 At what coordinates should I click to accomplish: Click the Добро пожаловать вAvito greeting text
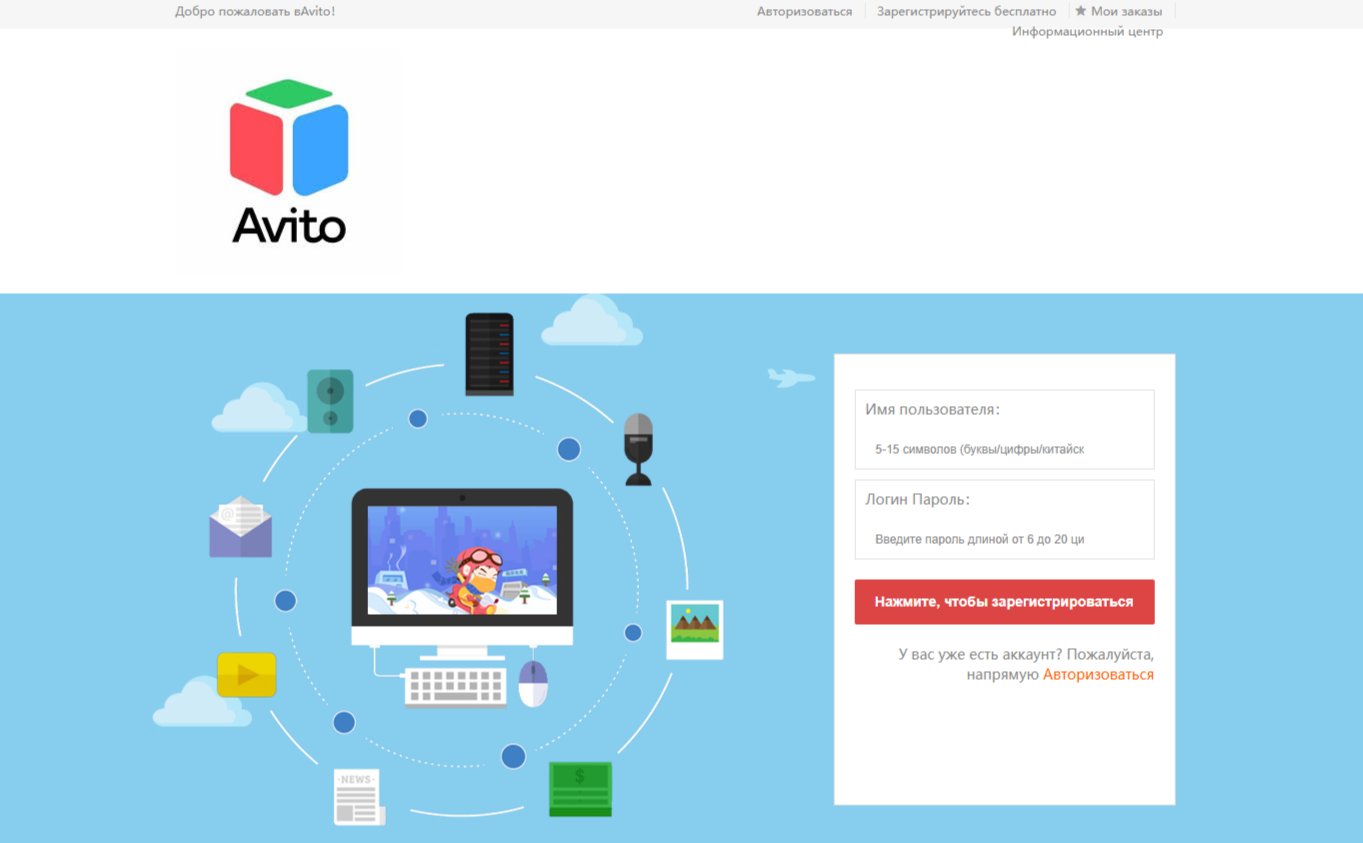(253, 11)
